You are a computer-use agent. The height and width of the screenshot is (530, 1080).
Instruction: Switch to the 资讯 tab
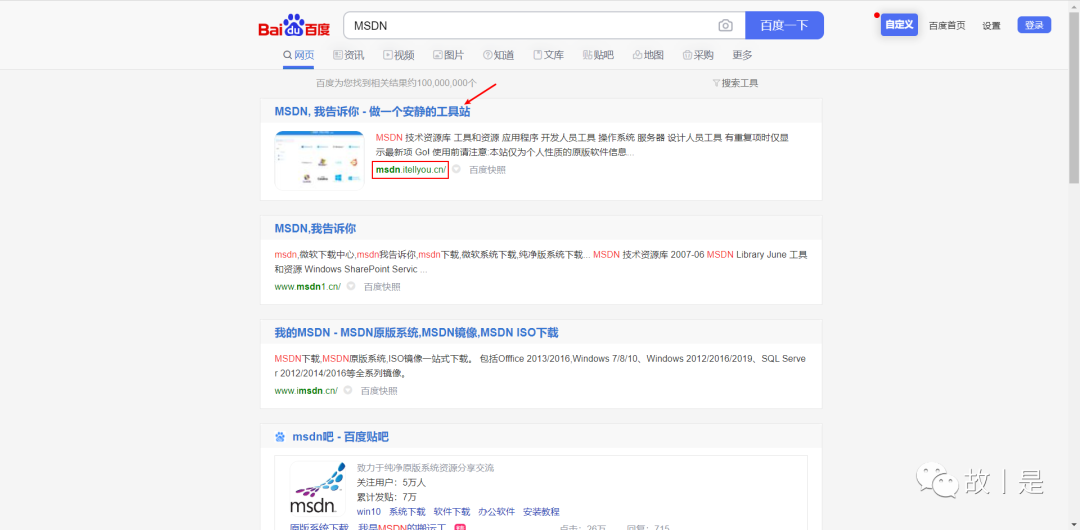[x=349, y=55]
